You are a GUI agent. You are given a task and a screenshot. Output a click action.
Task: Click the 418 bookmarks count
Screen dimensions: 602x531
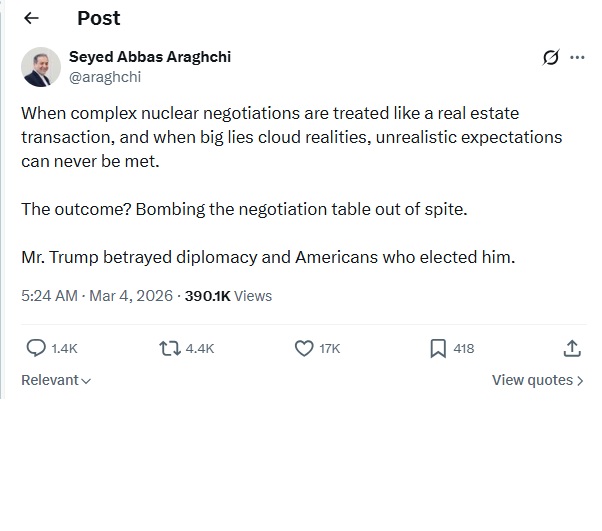point(464,349)
